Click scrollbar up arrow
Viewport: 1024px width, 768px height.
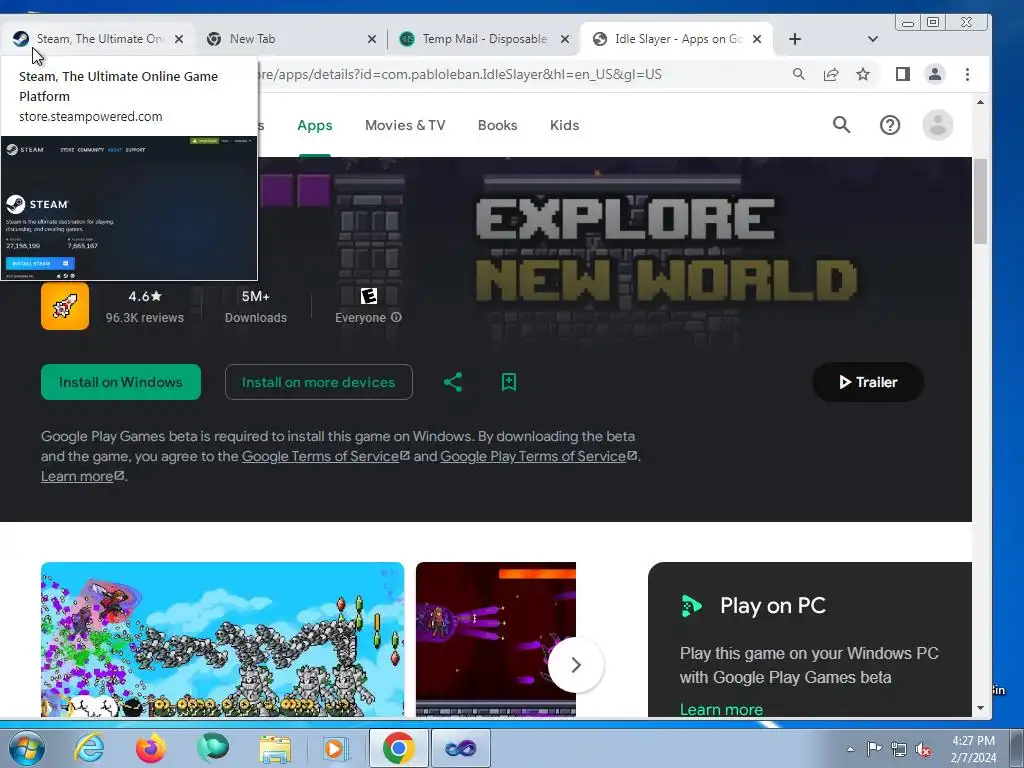980,102
